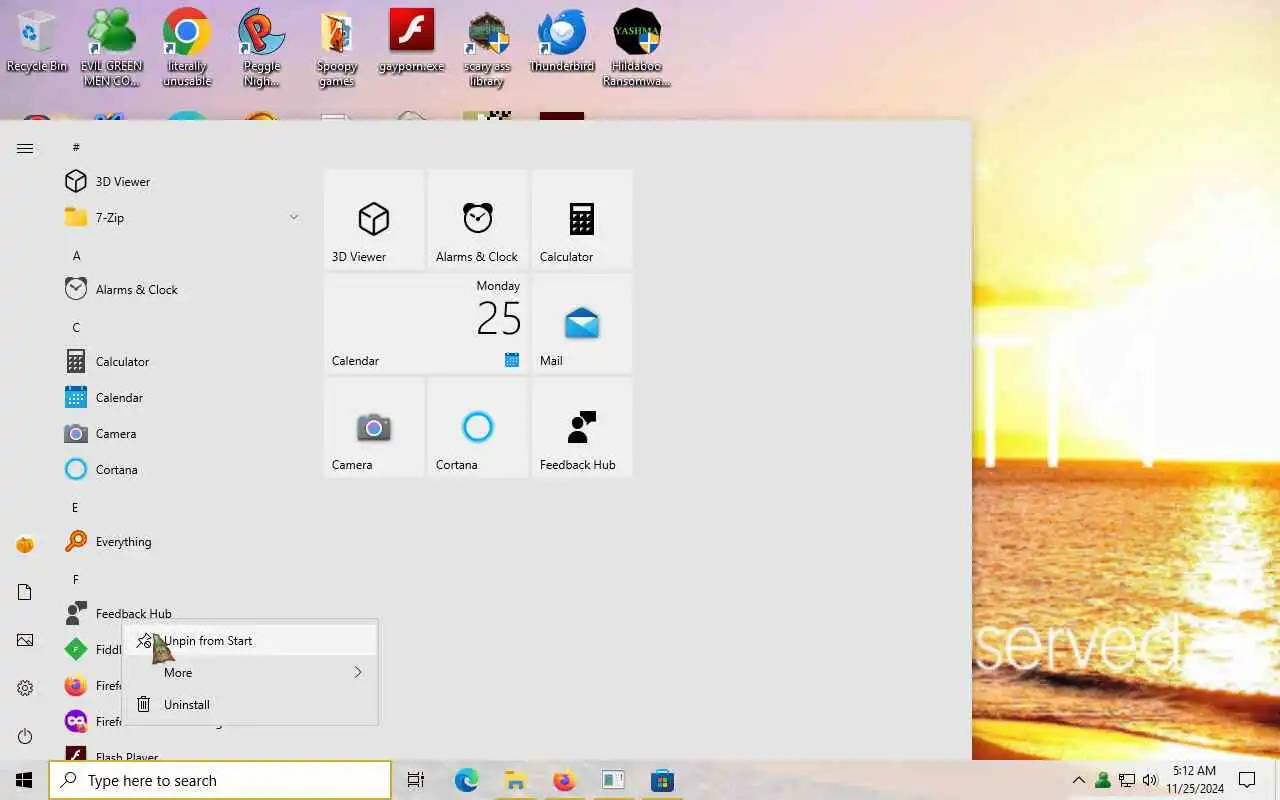The width and height of the screenshot is (1280, 800).
Task: Open Alarms & Clock from the app list
Action: (x=182, y=289)
